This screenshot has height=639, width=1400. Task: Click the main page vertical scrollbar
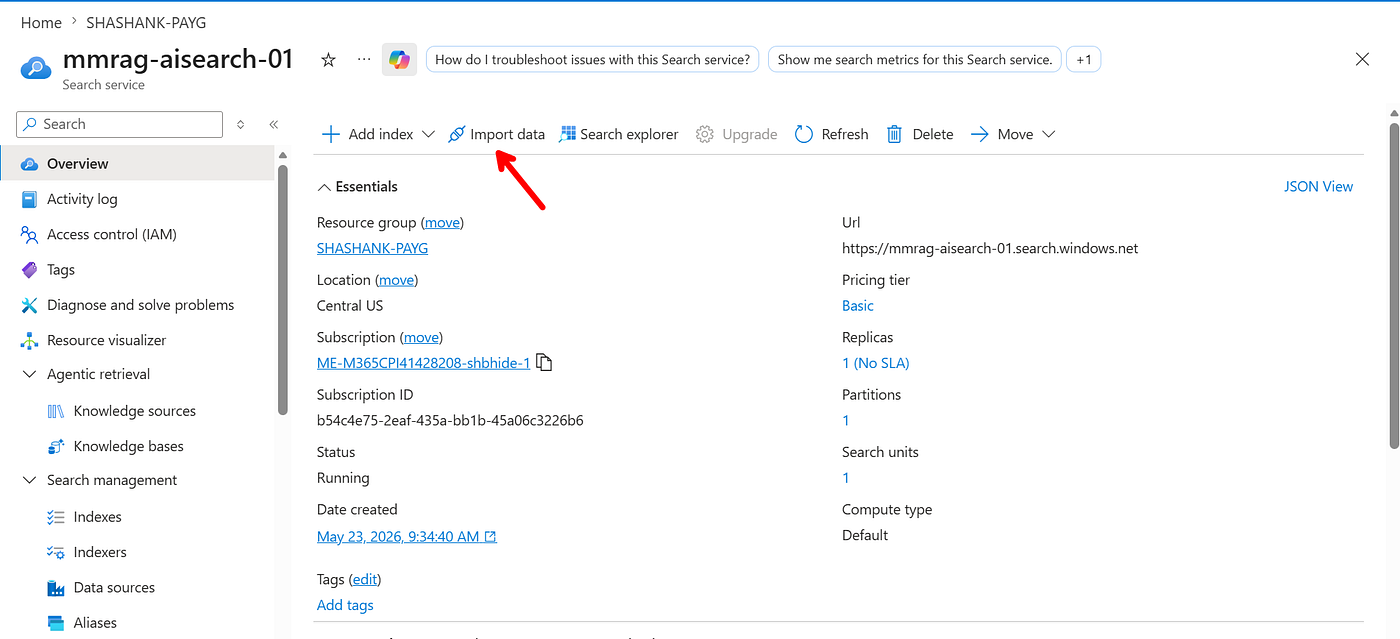pyautogui.click(x=1394, y=285)
